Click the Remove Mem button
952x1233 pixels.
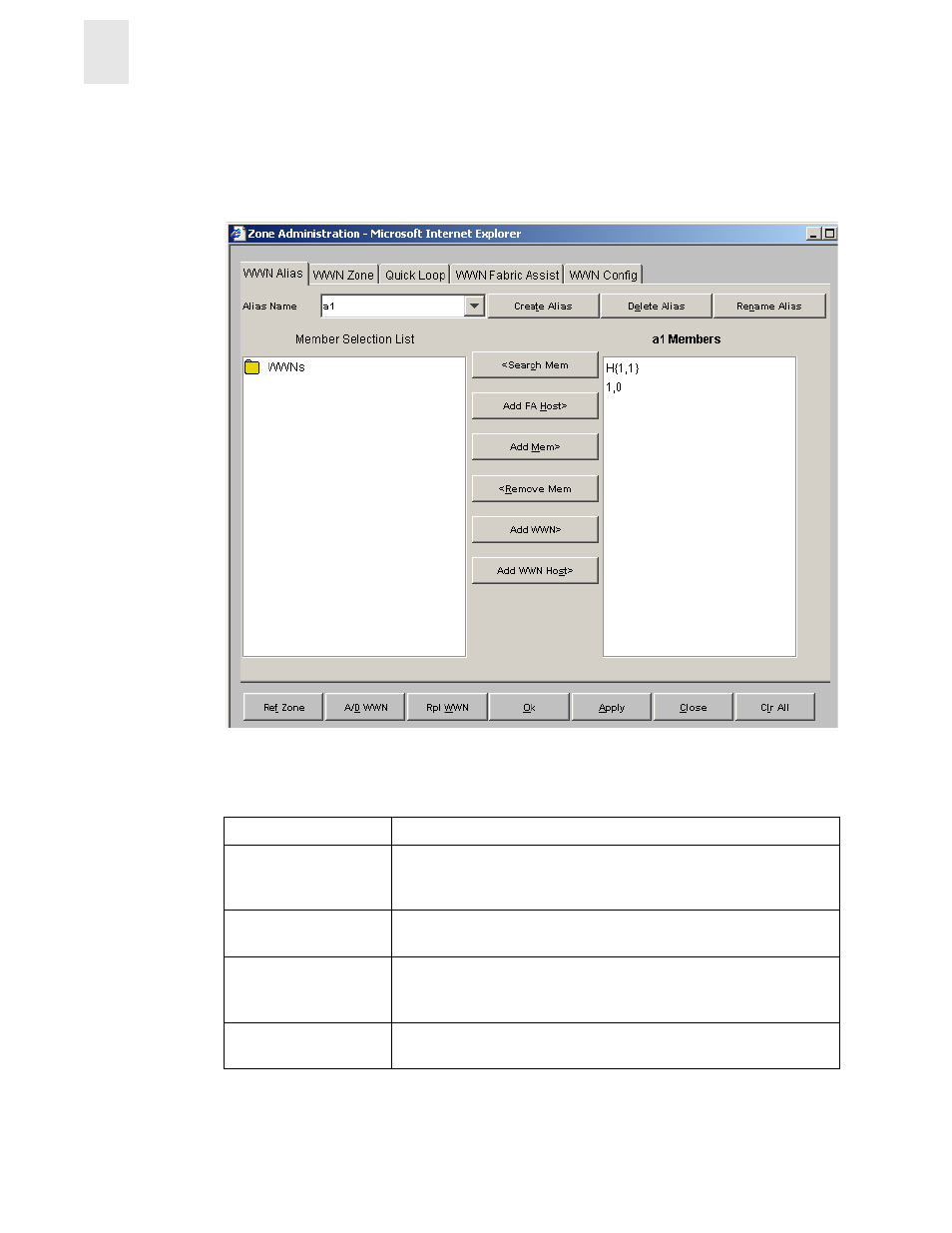click(535, 489)
